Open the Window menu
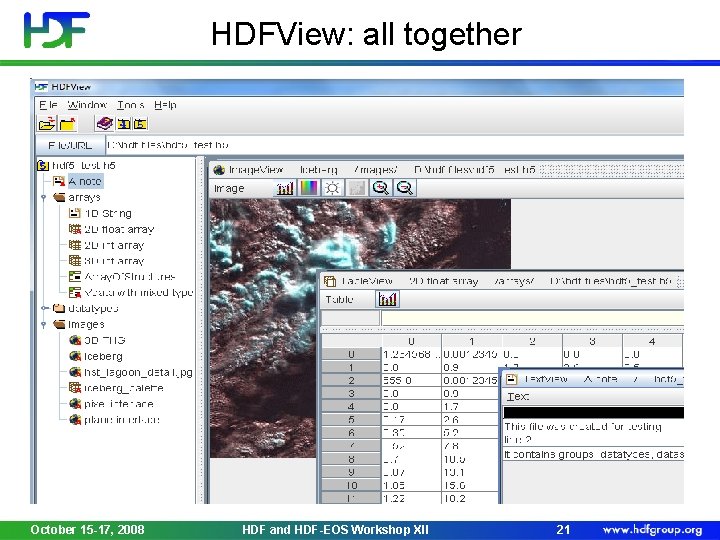 tap(87, 105)
